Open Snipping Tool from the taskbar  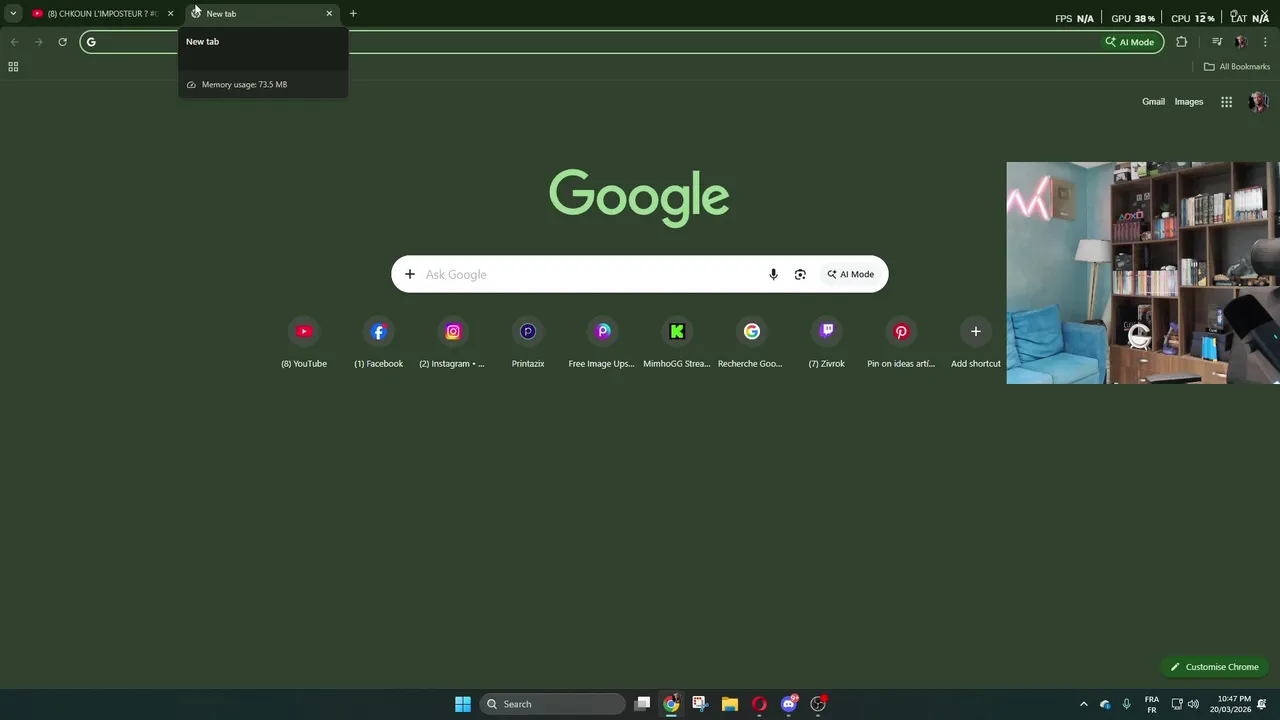700,704
